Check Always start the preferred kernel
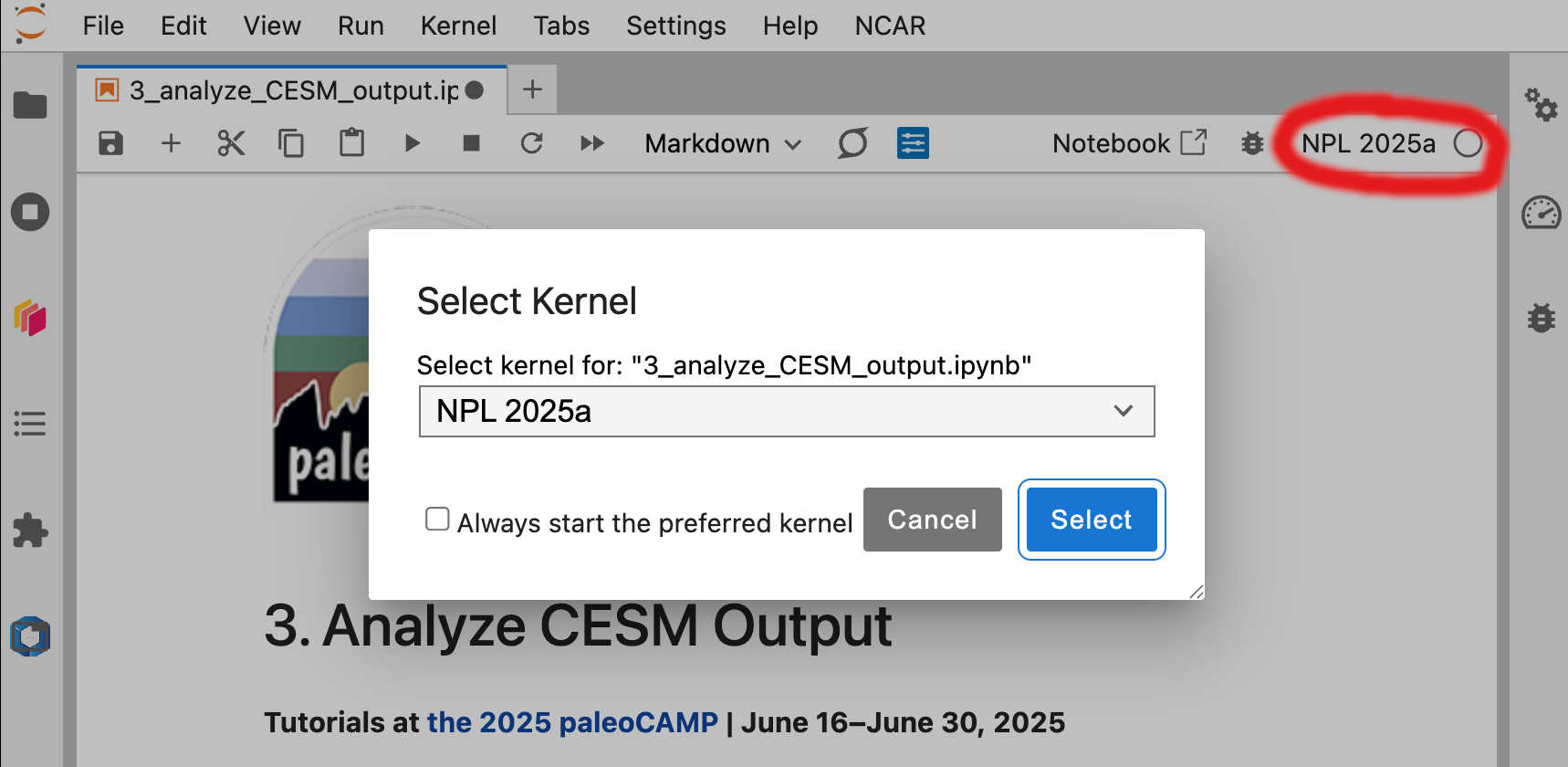 (437, 519)
